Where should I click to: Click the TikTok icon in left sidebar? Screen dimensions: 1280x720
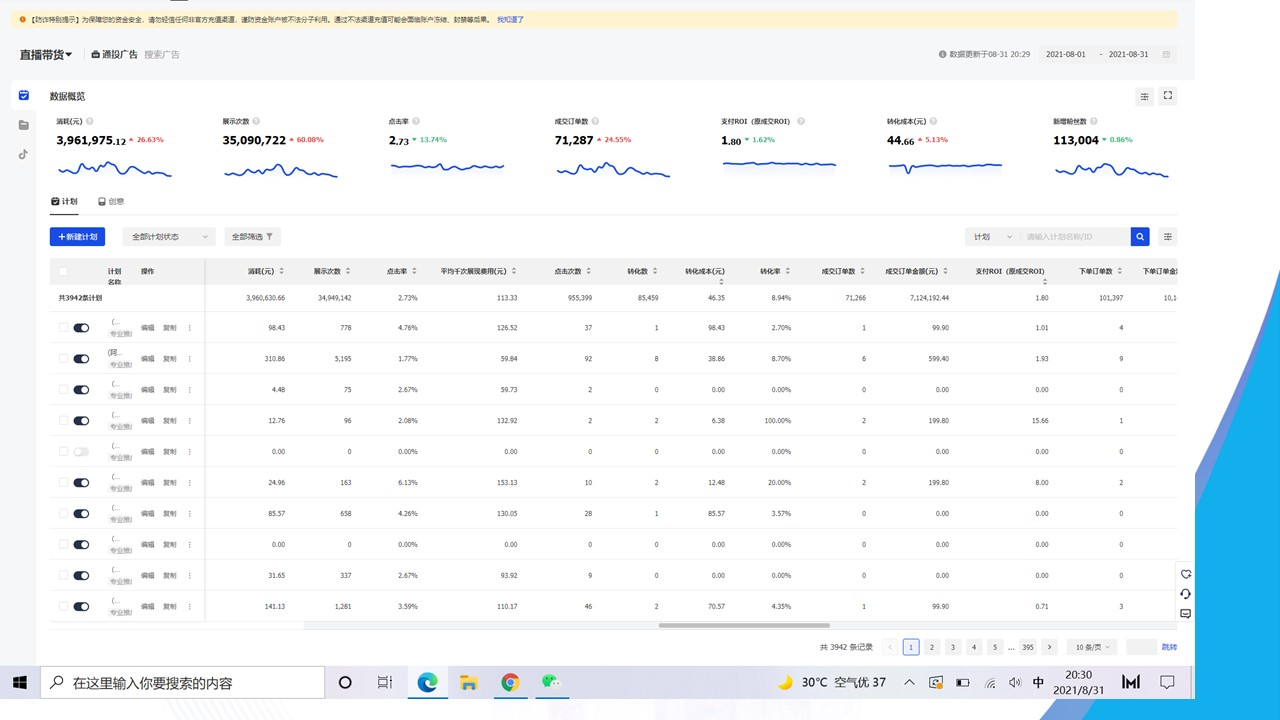(x=23, y=154)
